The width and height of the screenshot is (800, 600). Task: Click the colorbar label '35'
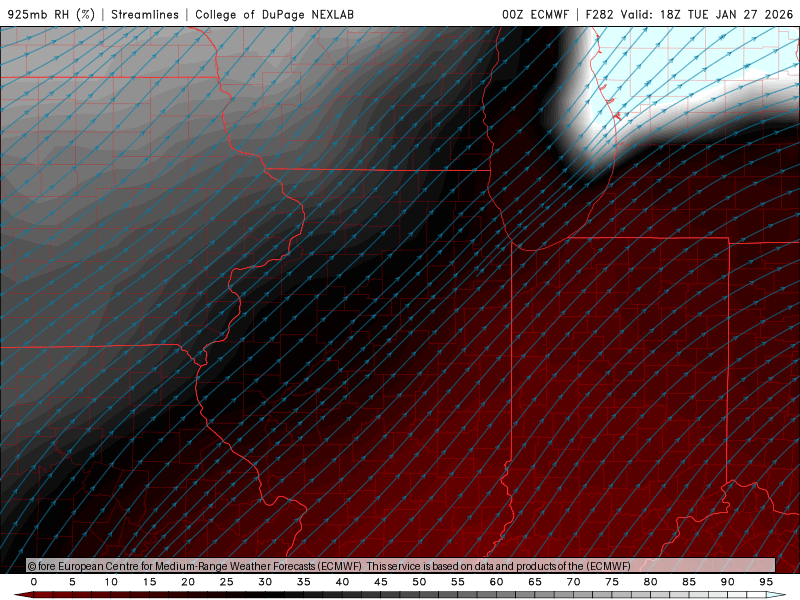coord(304,582)
